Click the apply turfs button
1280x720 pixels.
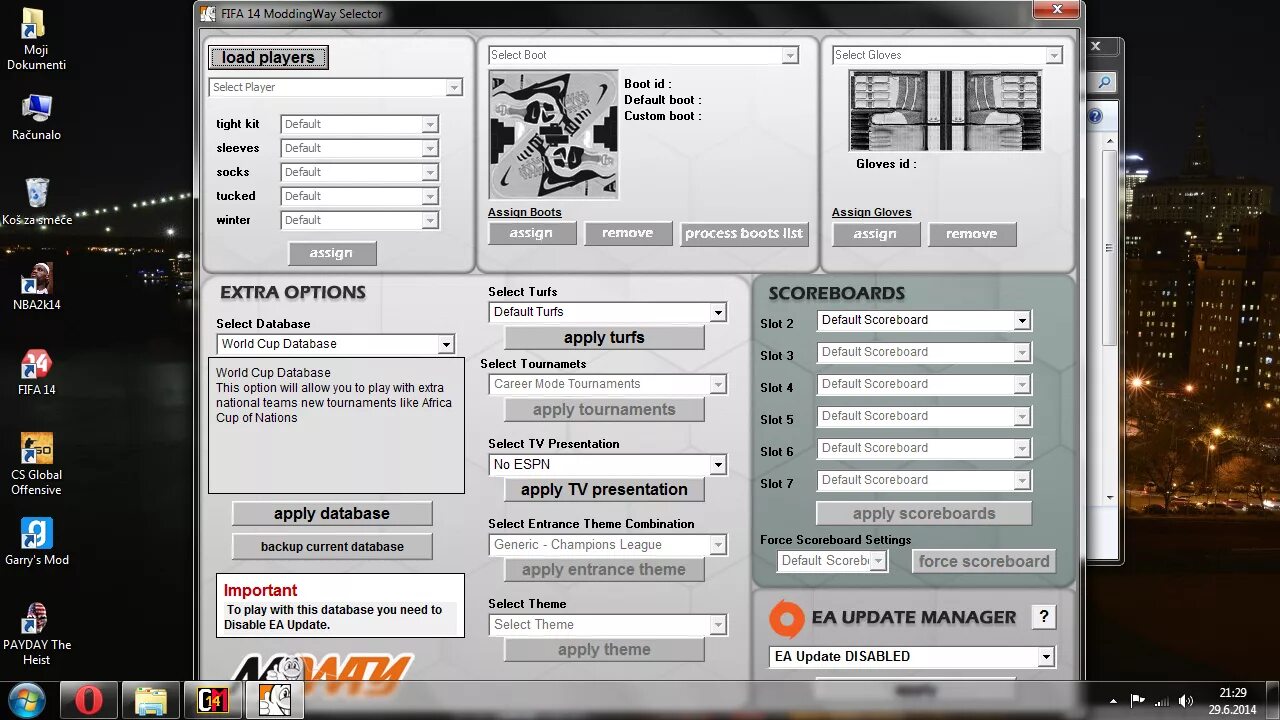pos(604,337)
